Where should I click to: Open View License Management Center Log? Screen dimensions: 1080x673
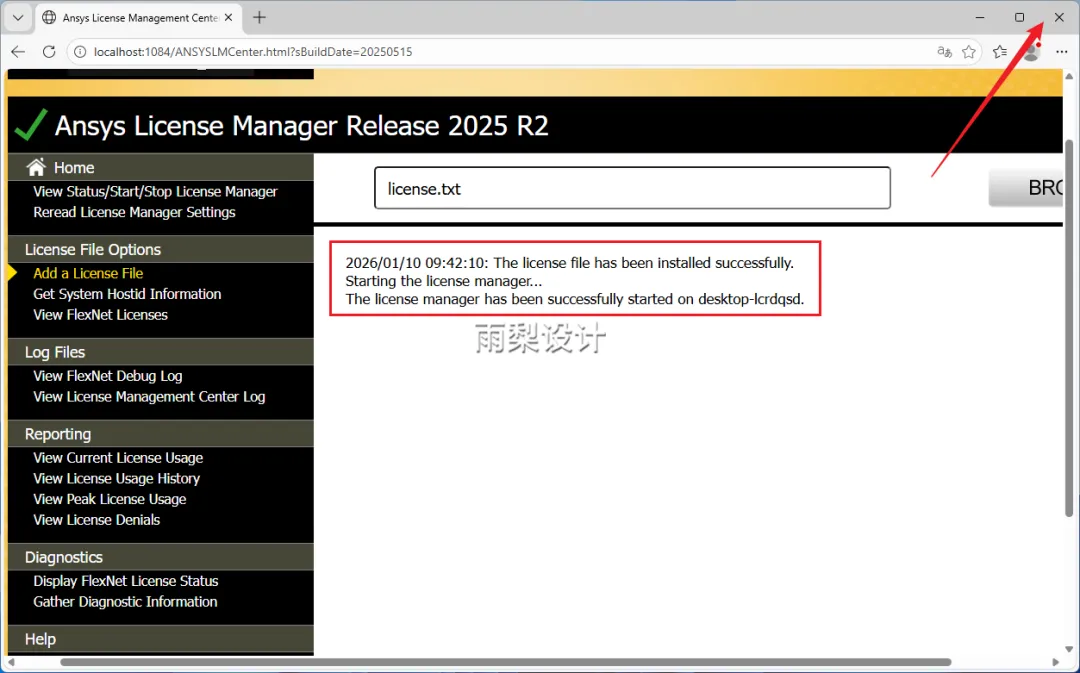click(x=149, y=397)
